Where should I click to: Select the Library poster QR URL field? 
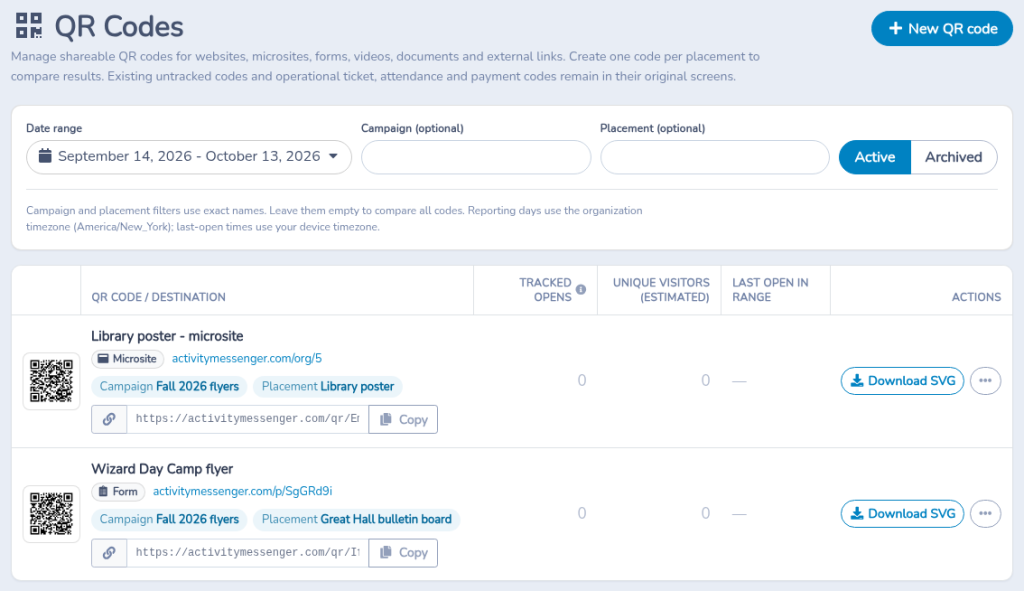248,419
